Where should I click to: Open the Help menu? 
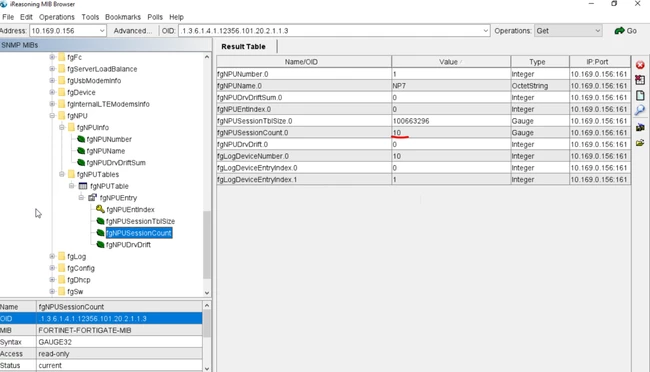pyautogui.click(x=176, y=17)
